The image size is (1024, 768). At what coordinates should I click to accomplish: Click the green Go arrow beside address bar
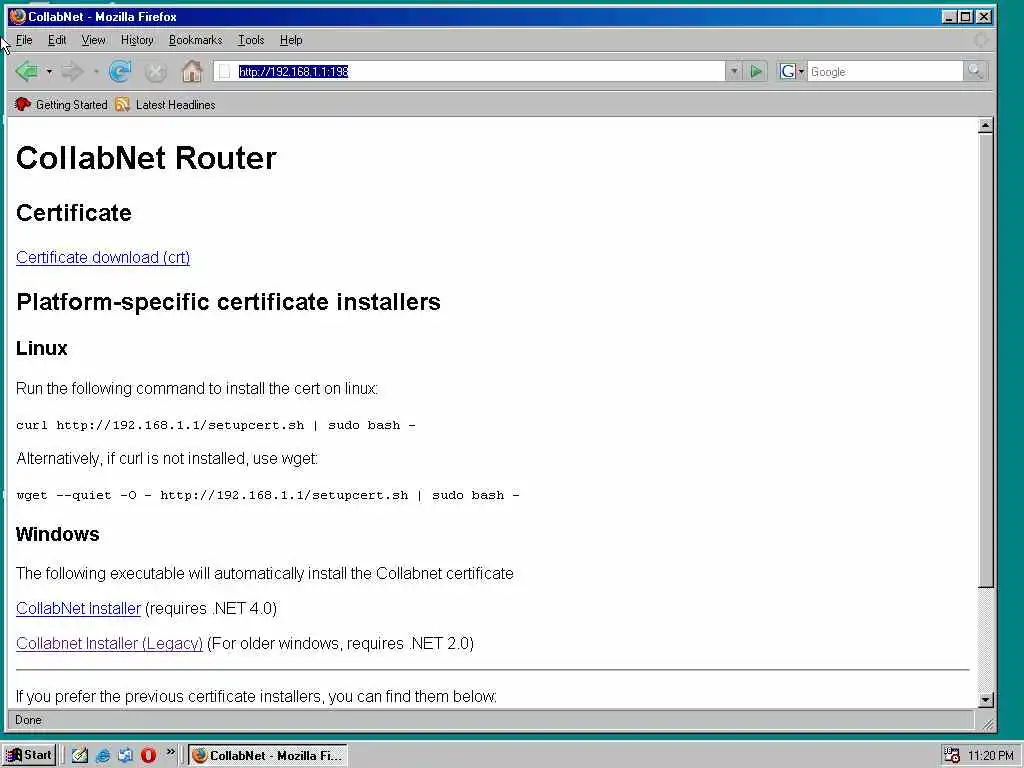(x=756, y=71)
